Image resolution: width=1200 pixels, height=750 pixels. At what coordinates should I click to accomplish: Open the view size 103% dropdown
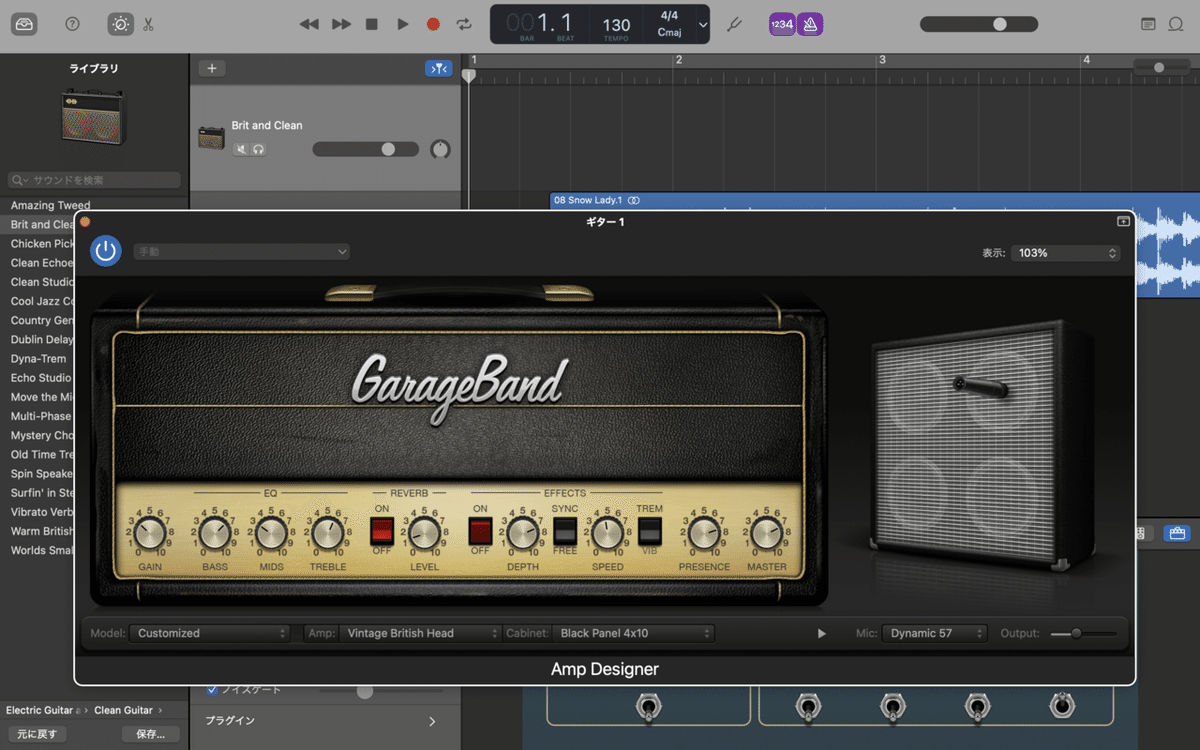click(x=1066, y=253)
